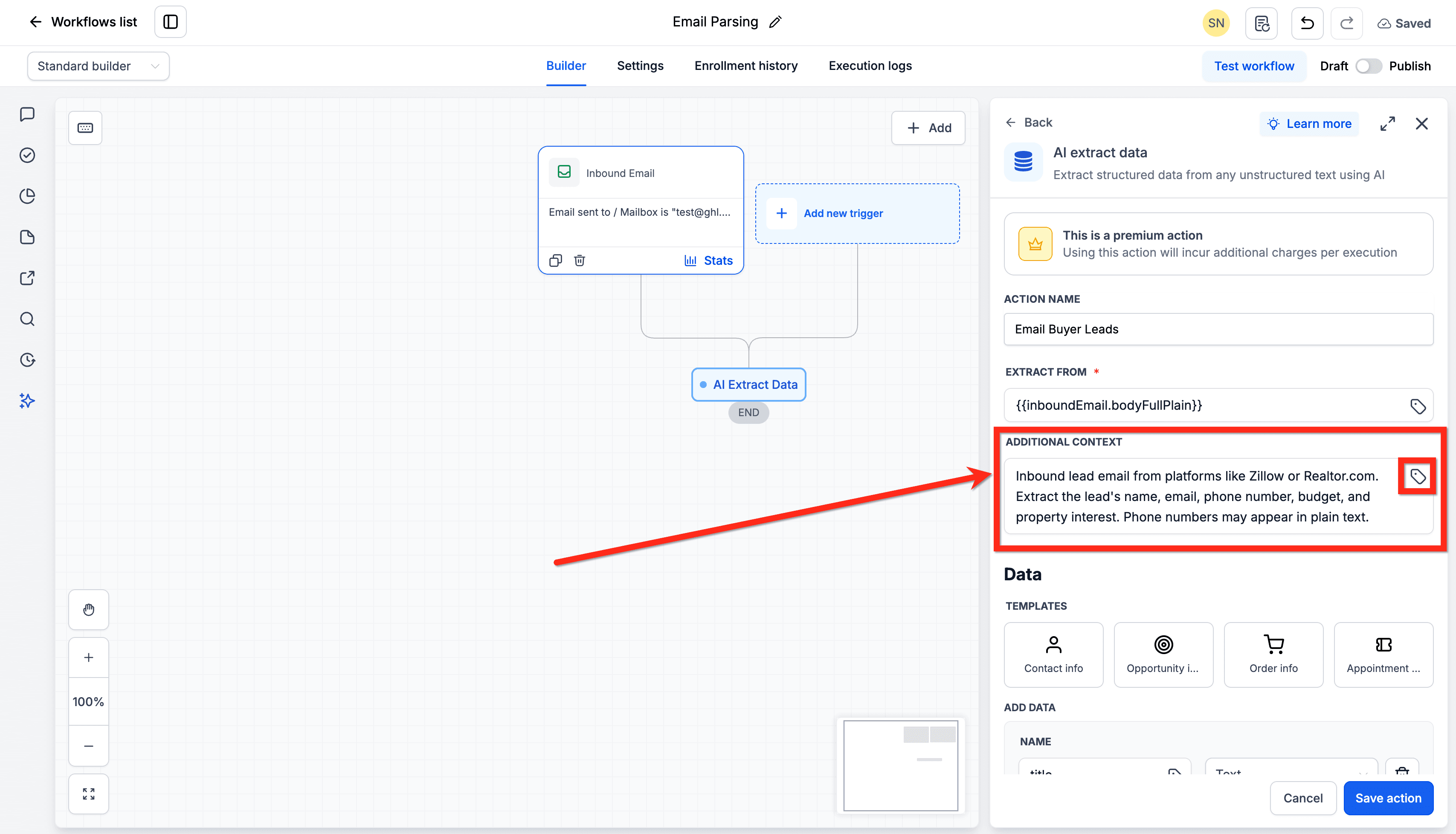Fit canvas to screen icon
Image resolution: width=1456 pixels, height=834 pixels.
88,794
